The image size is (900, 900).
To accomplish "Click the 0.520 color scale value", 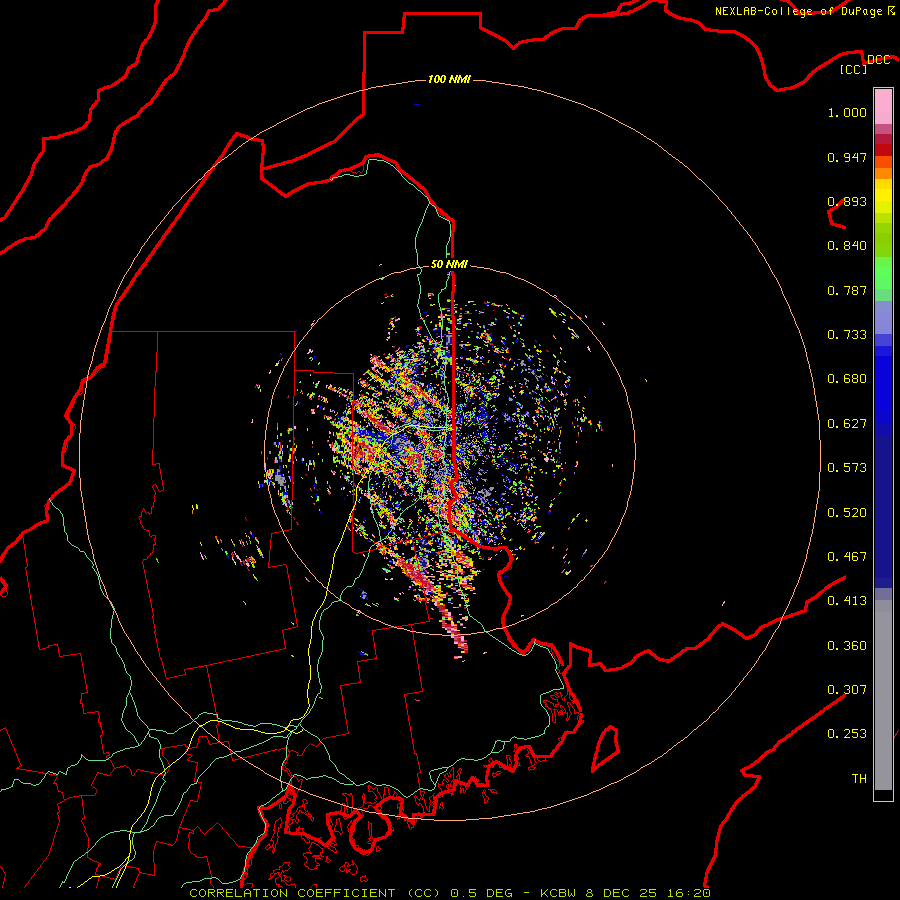I will [847, 513].
